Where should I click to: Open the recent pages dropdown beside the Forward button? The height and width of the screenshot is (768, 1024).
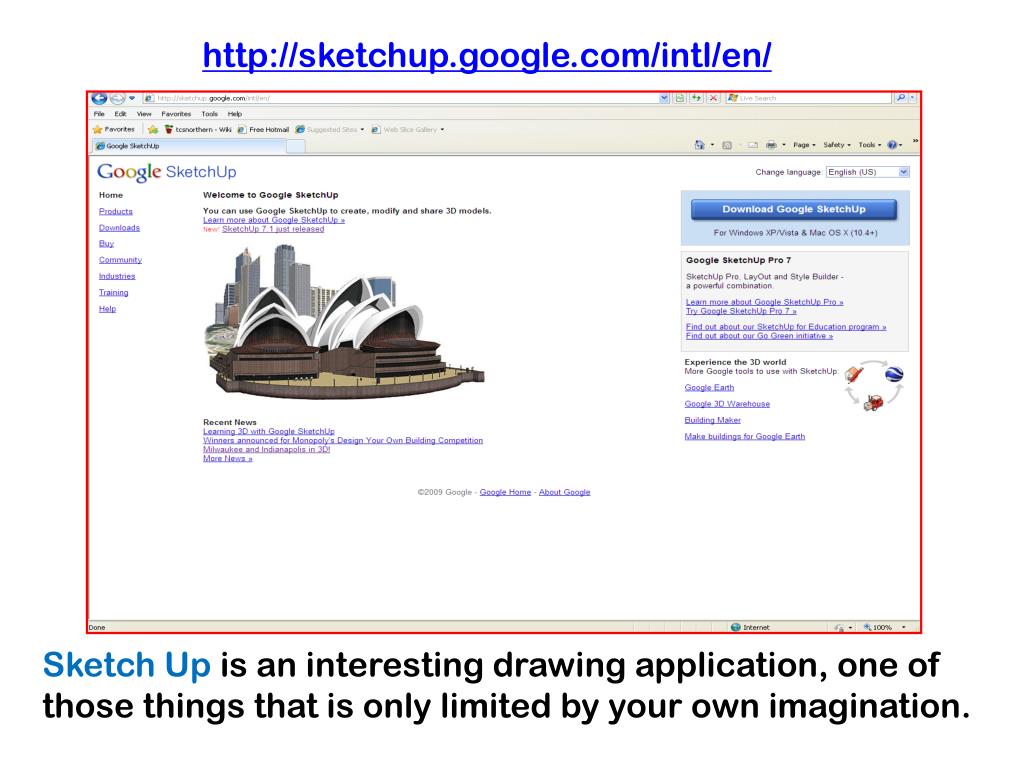pos(132,99)
